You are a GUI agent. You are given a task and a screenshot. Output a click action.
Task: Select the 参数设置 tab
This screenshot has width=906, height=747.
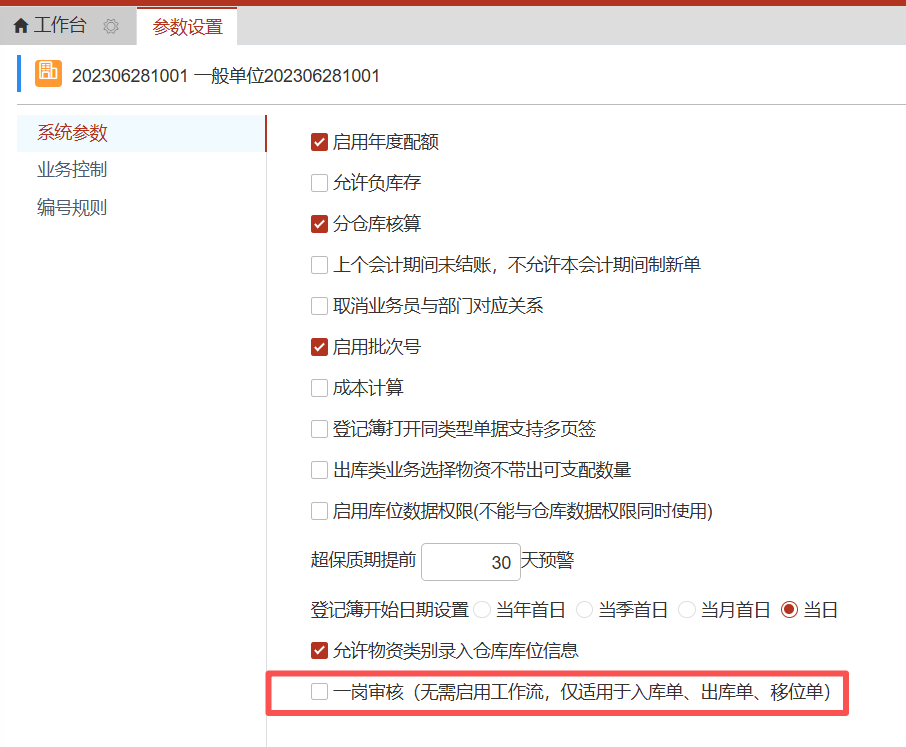pos(187,27)
